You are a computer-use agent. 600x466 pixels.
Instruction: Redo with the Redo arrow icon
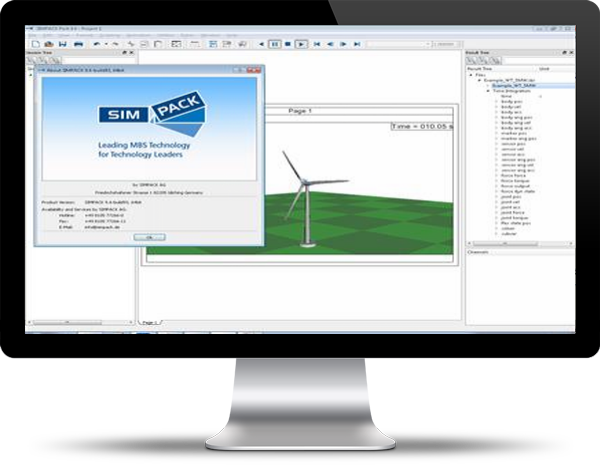(x=115, y=44)
